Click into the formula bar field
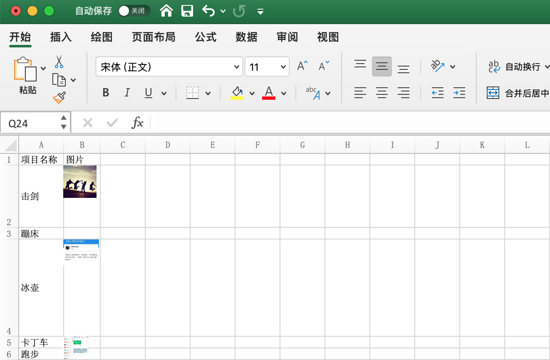 353,123
